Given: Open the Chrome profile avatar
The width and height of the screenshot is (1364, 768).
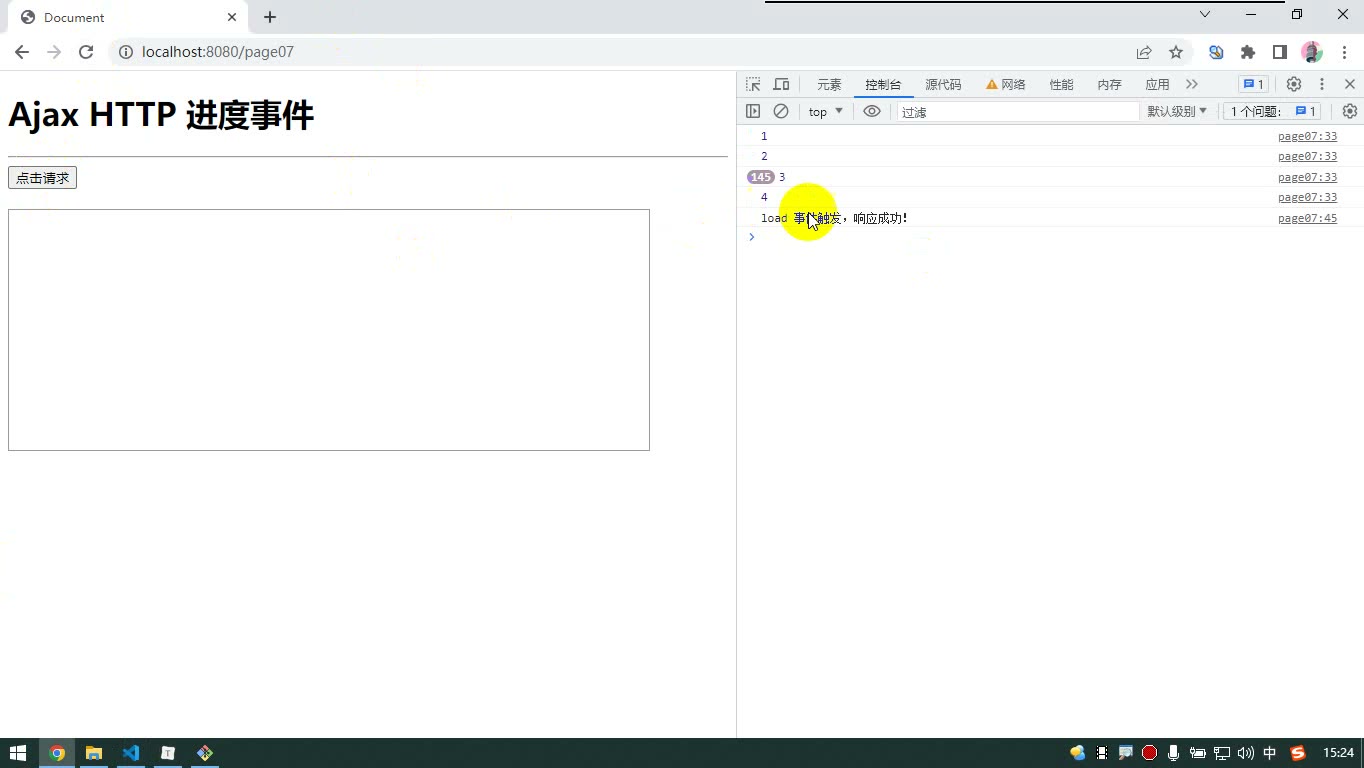Looking at the screenshot, I should pos(1312,52).
